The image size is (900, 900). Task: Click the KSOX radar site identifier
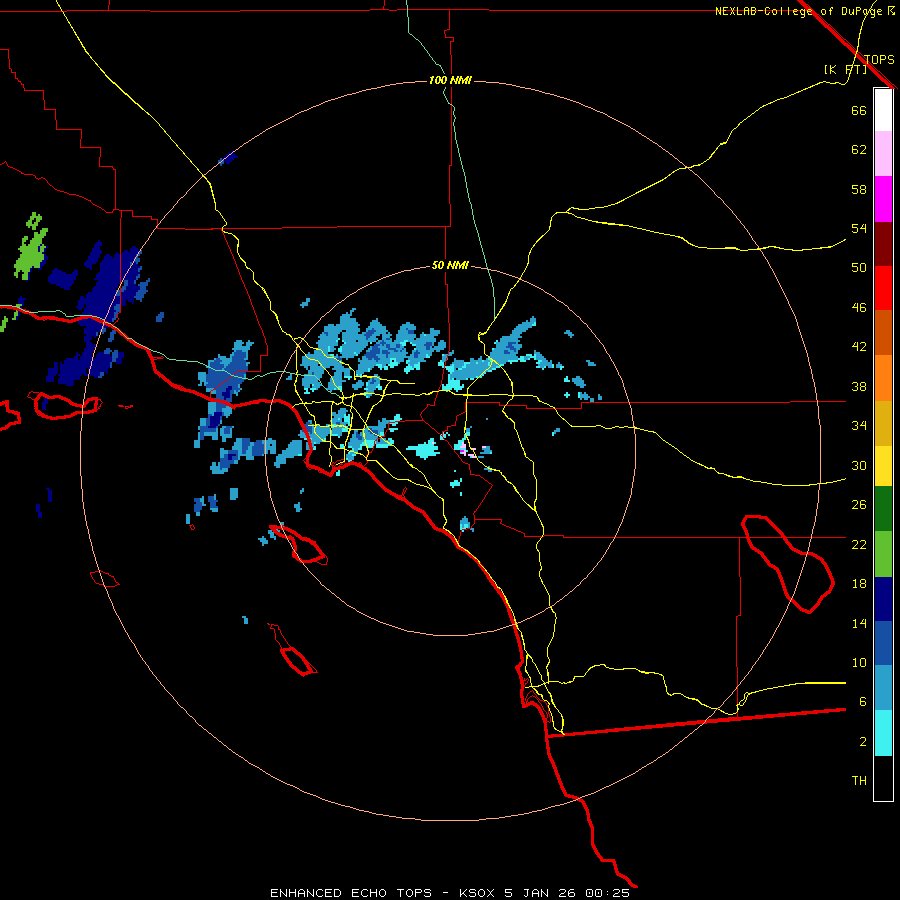point(476,893)
